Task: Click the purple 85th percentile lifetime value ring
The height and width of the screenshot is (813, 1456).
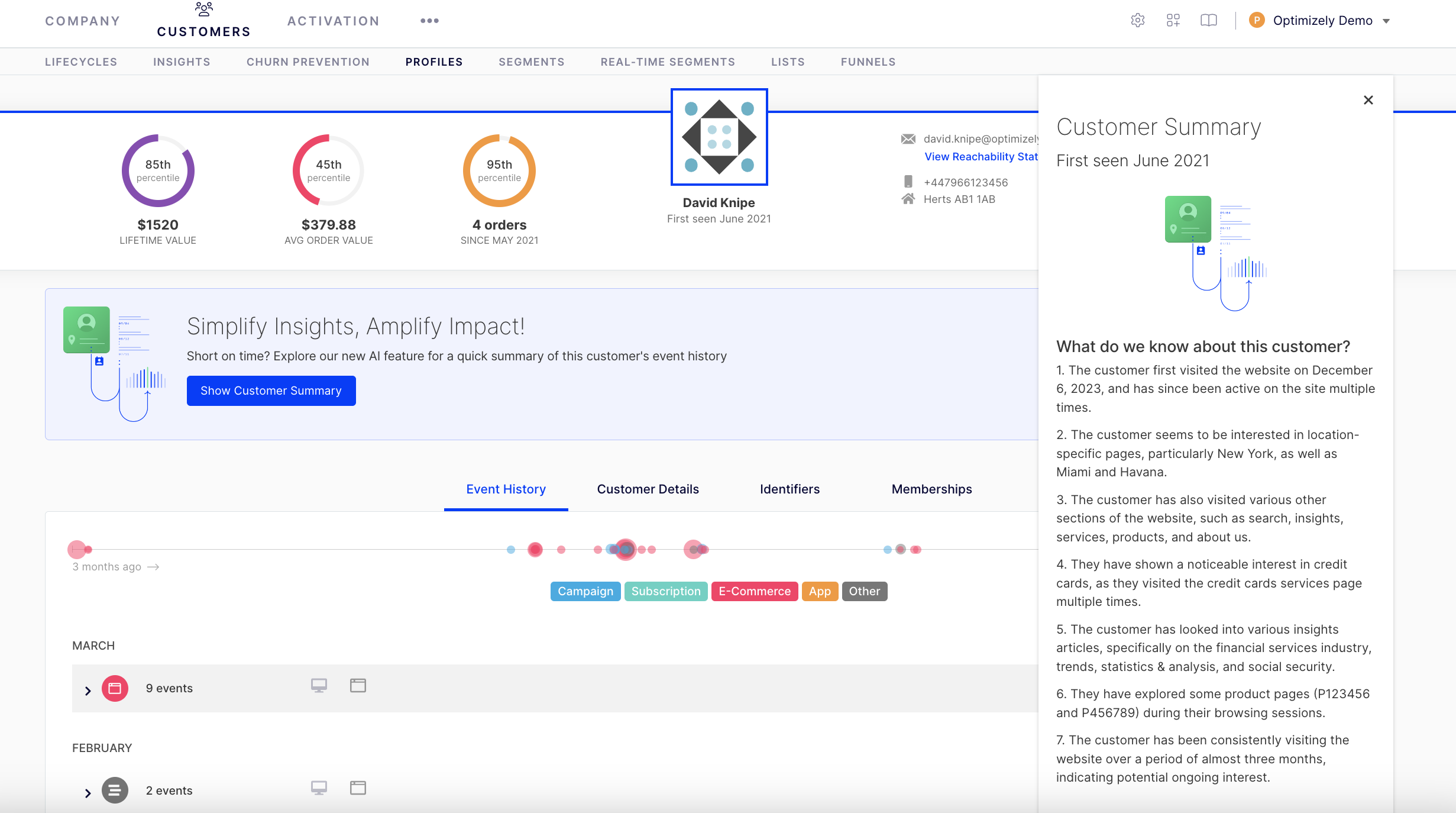Action: (157, 170)
